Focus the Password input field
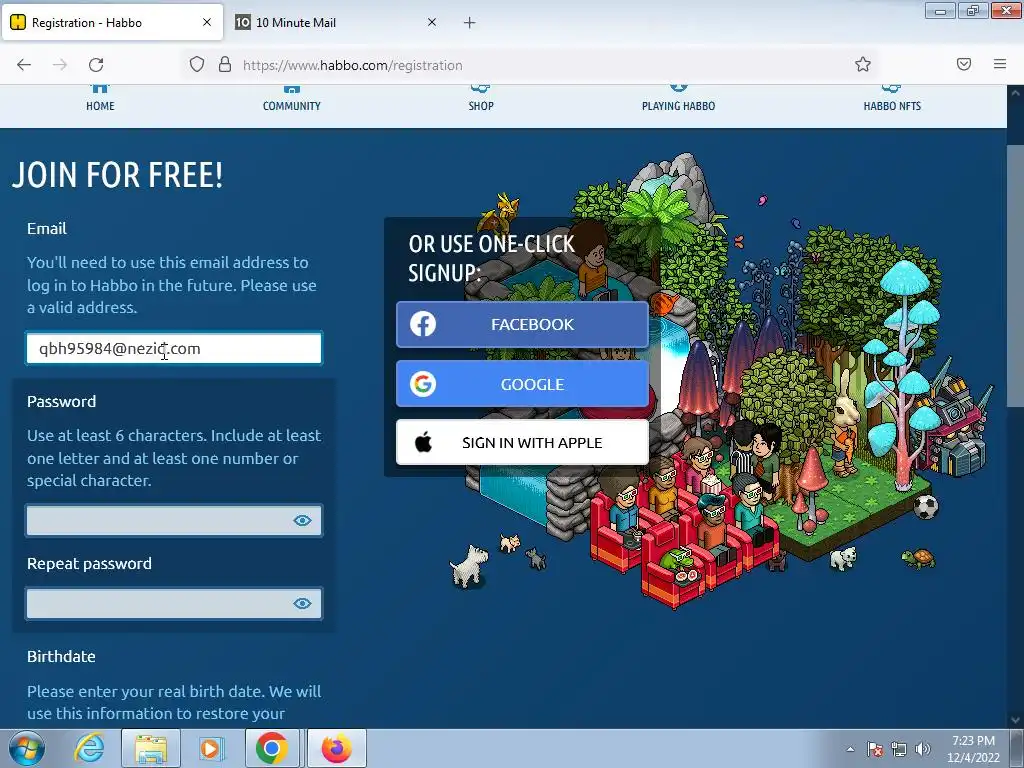Screen dimensions: 1024x768 tap(174, 520)
